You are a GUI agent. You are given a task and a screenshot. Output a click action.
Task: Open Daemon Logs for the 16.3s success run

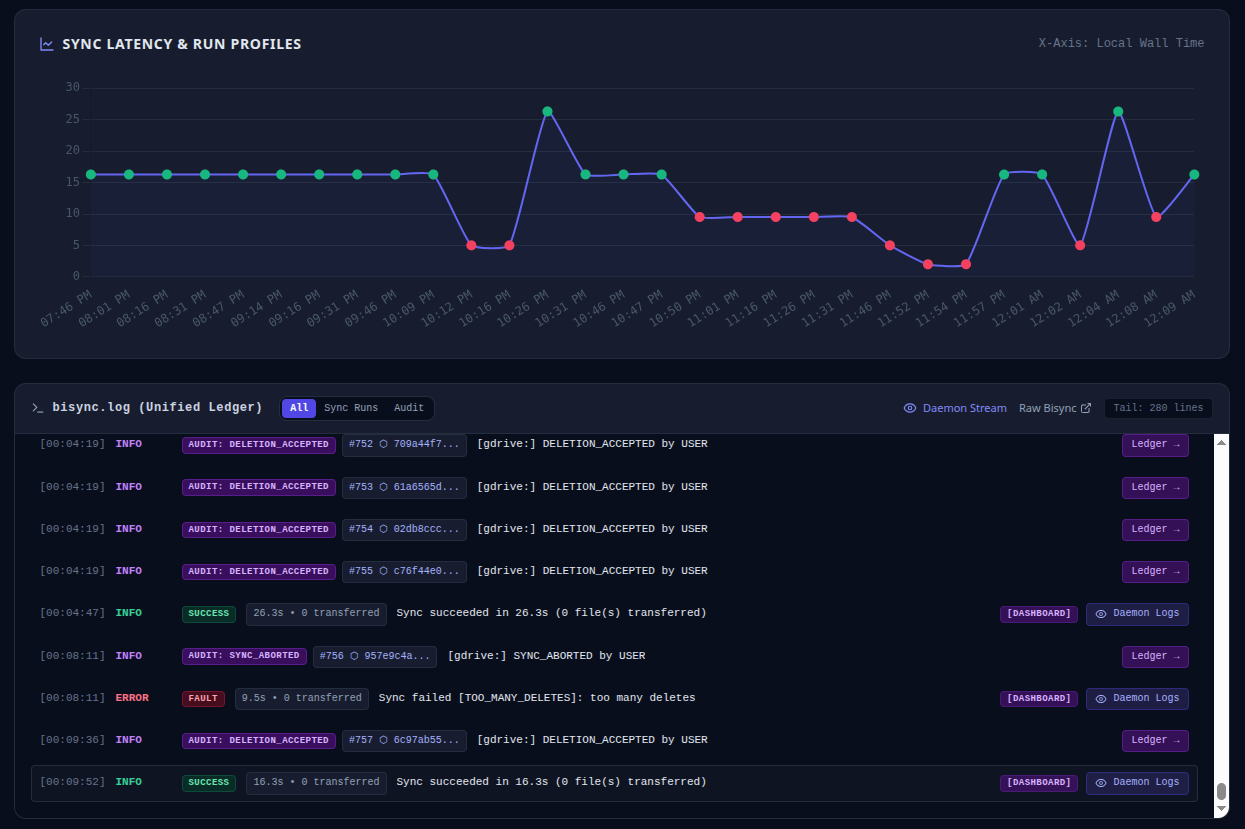(x=1137, y=782)
